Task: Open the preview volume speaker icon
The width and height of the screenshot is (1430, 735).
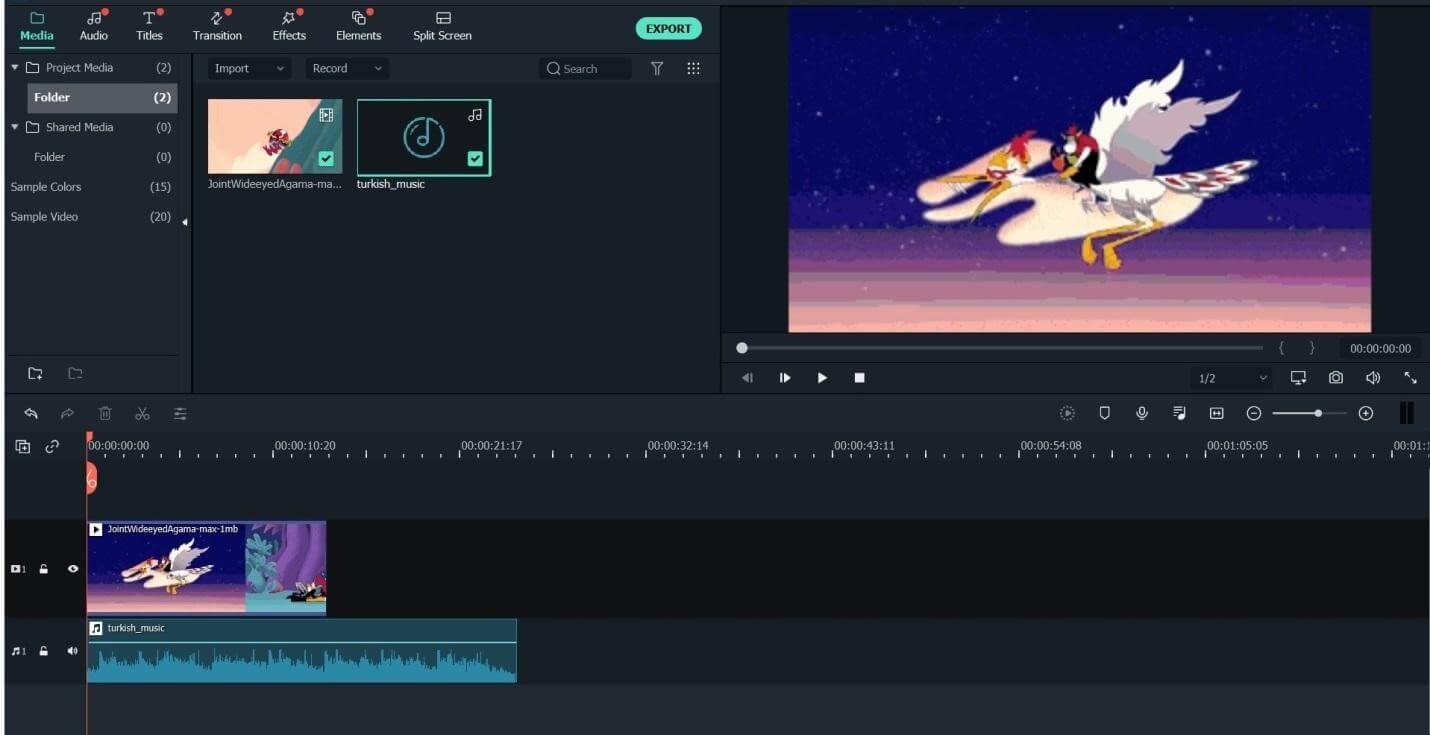Action: pyautogui.click(x=1373, y=377)
